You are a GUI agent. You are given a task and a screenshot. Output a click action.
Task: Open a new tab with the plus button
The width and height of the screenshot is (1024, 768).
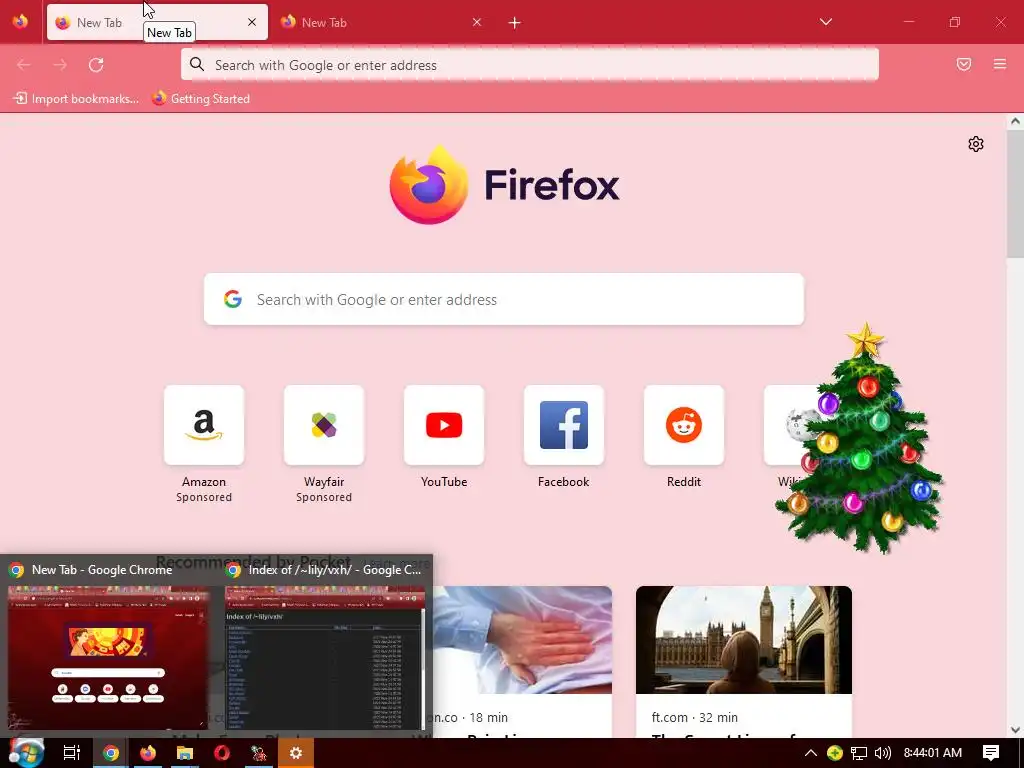pos(515,23)
